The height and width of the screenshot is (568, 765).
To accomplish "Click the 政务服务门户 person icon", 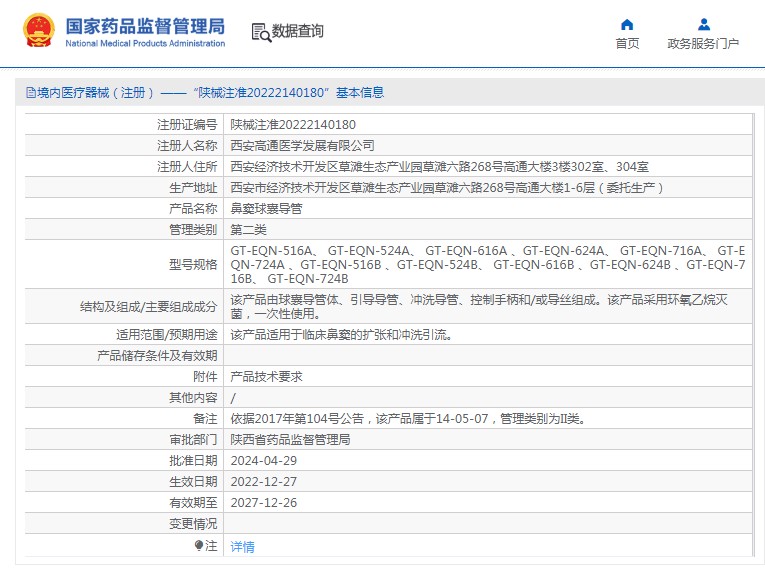I will click(x=703, y=25).
